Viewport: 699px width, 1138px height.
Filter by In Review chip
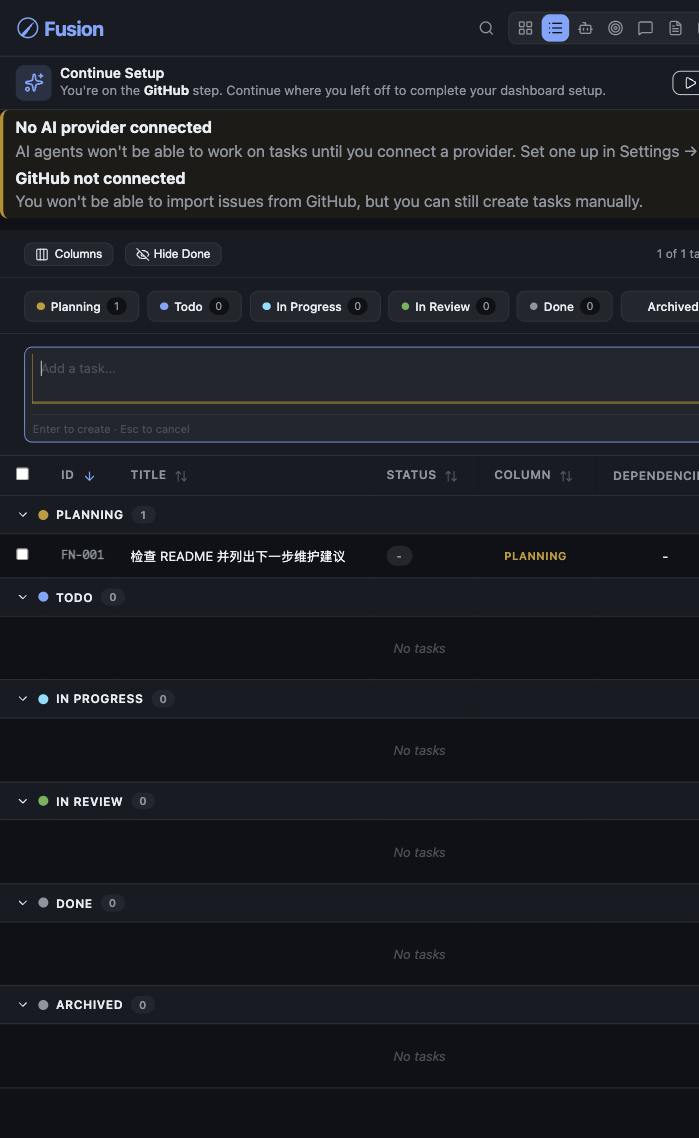[449, 306]
